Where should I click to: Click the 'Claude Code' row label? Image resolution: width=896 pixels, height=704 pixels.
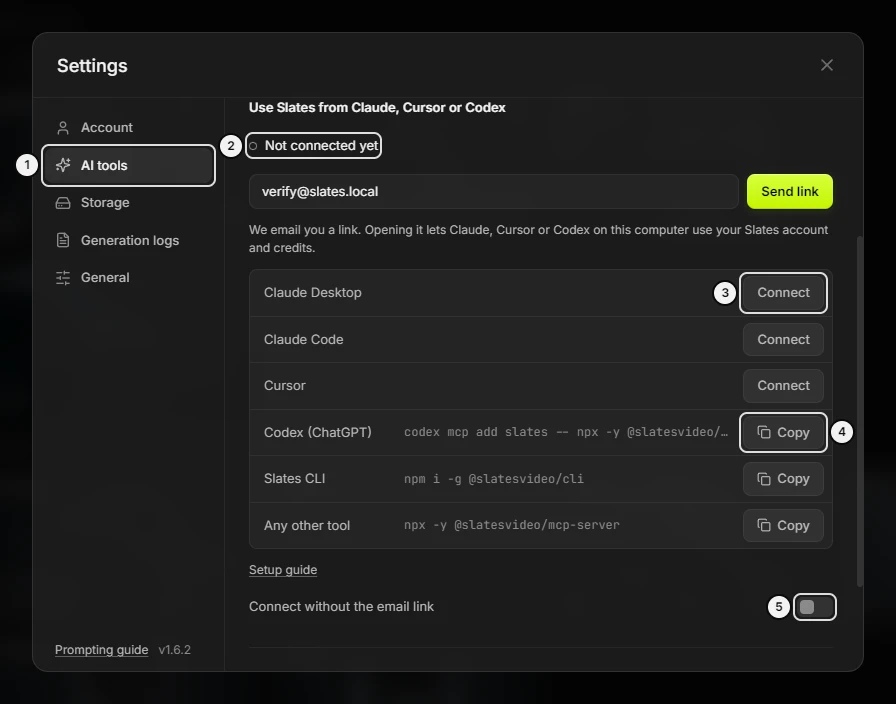point(303,339)
